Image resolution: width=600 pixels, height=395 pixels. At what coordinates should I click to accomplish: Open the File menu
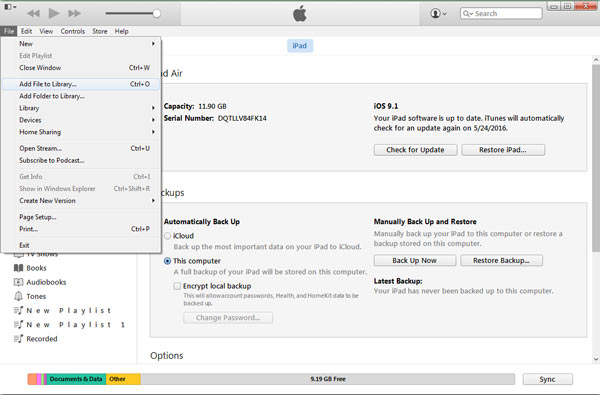click(9, 31)
